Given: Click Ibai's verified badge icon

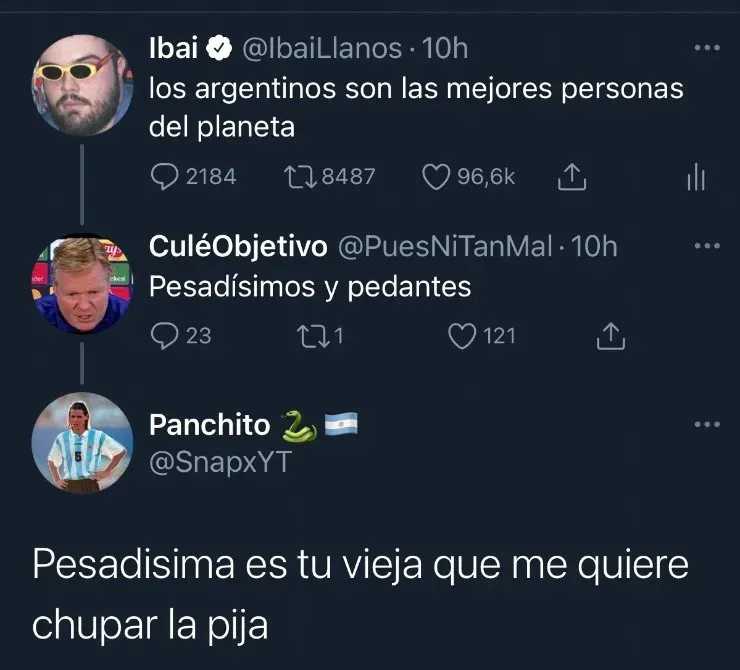Looking at the screenshot, I should [x=218, y=49].
